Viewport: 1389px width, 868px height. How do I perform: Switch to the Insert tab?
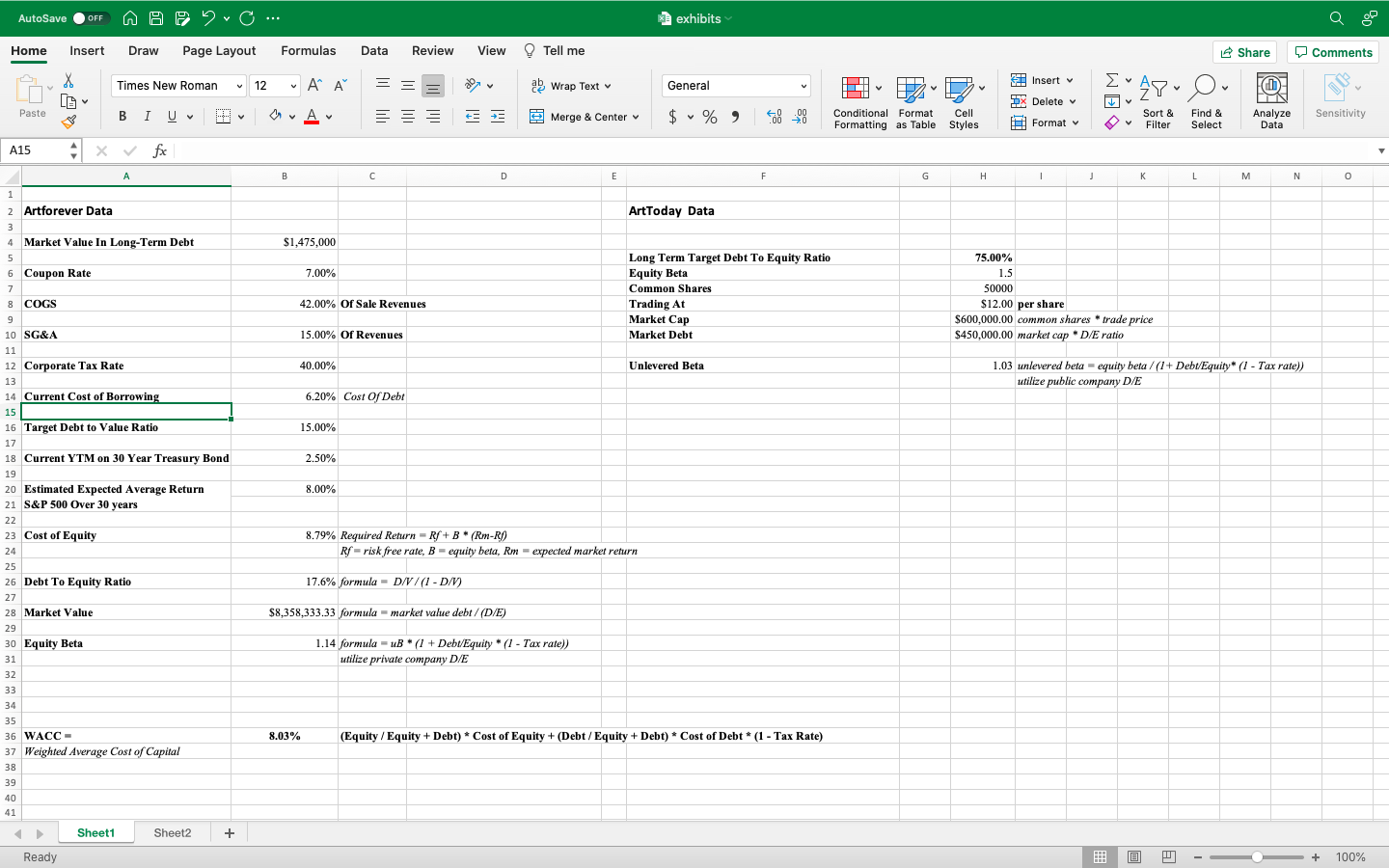click(87, 51)
